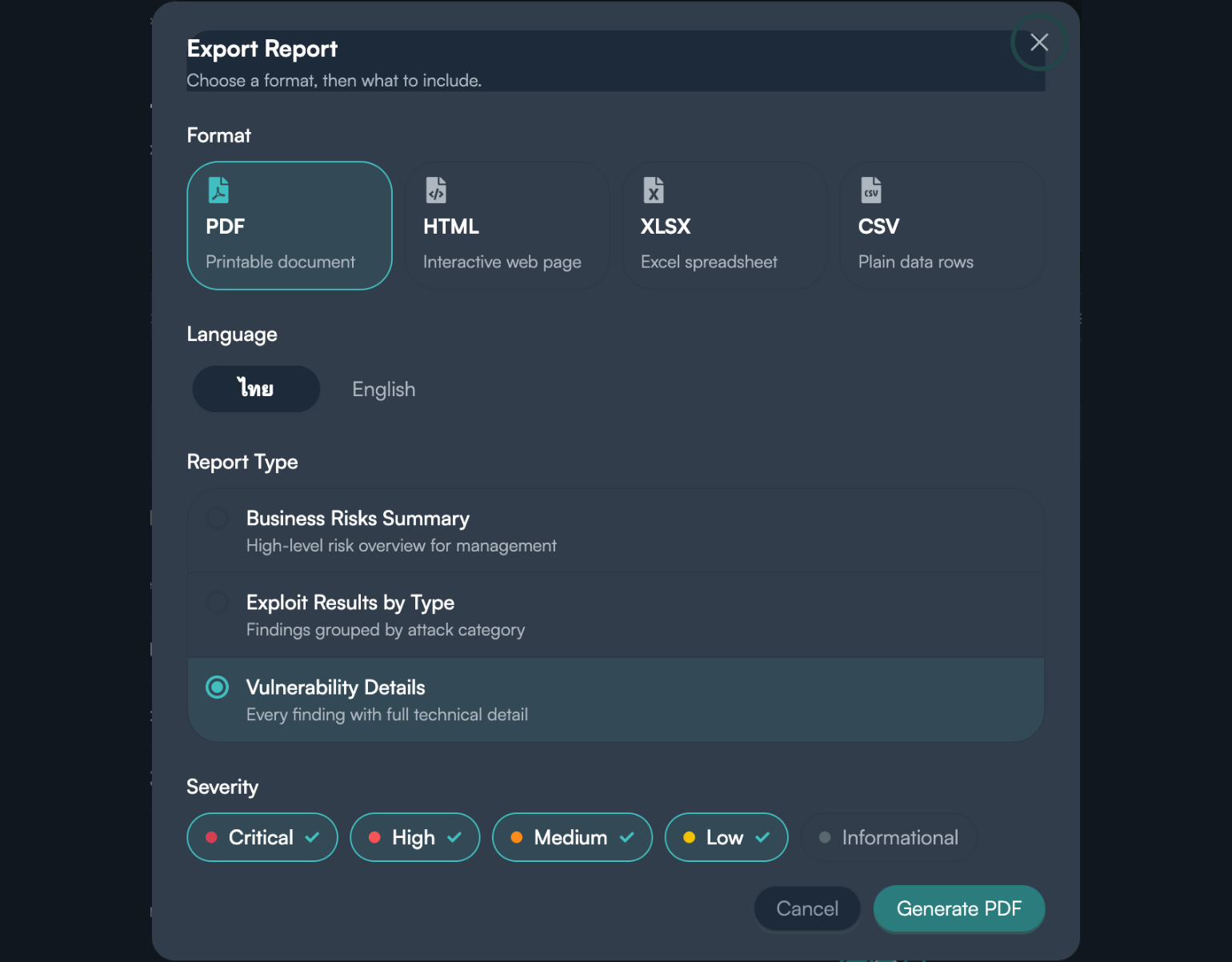Toggle the Critical severity chip

click(262, 837)
